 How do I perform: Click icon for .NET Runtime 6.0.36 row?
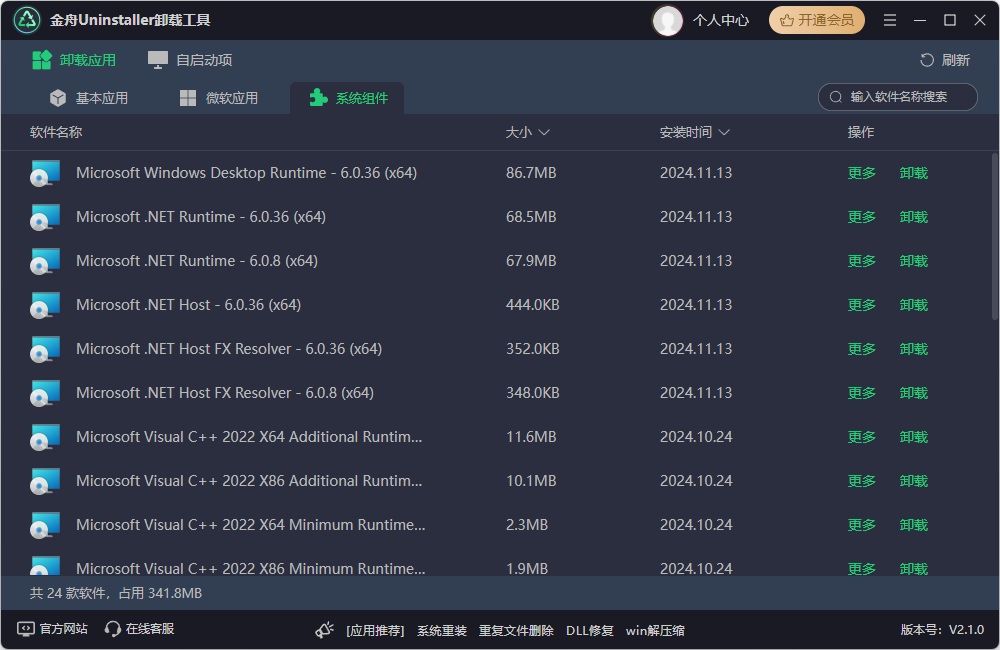pyautogui.click(x=45, y=218)
